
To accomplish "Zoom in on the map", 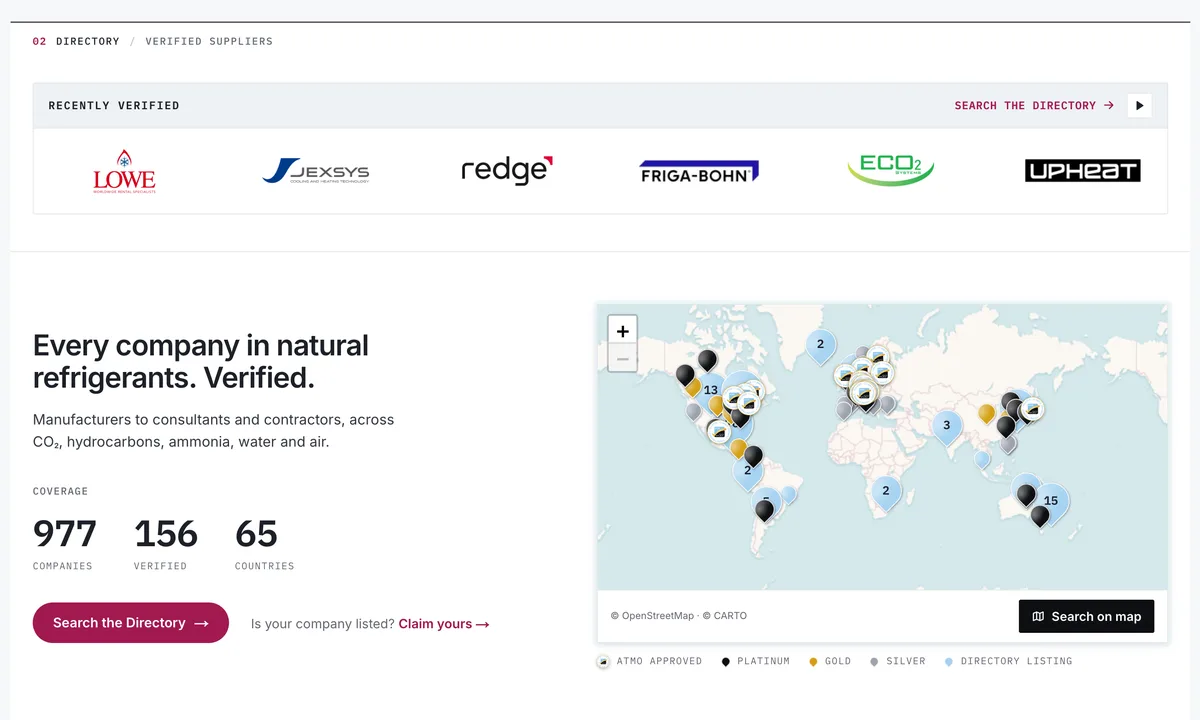I will tap(623, 331).
